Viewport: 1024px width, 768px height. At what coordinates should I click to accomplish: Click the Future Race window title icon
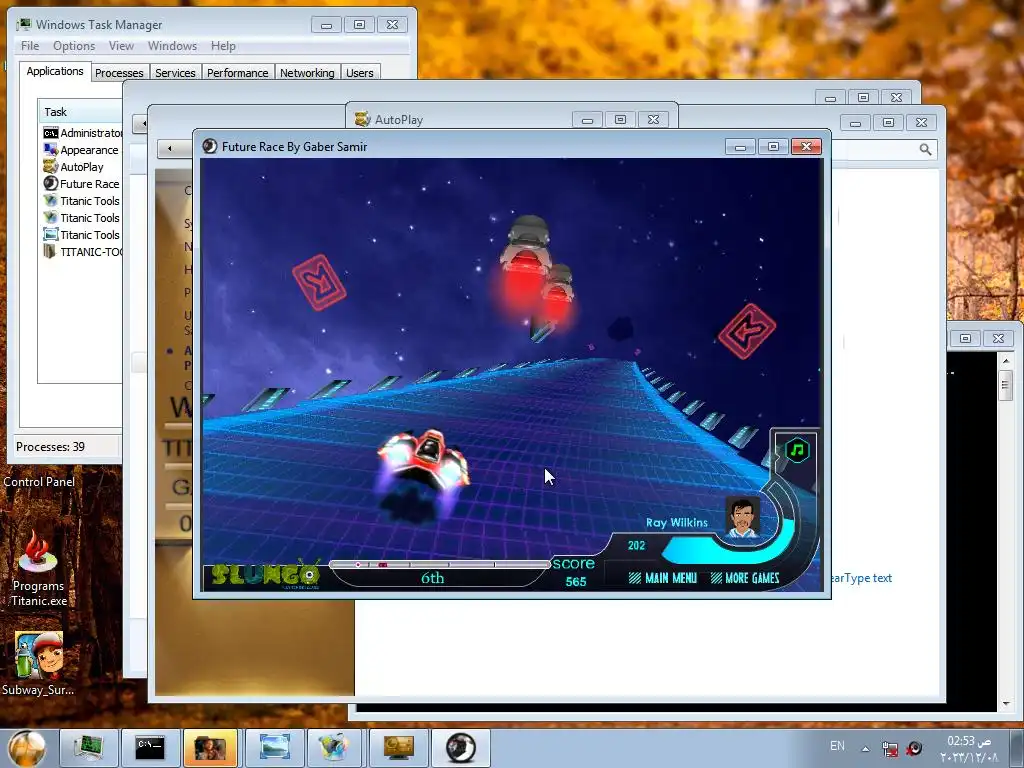[210, 146]
